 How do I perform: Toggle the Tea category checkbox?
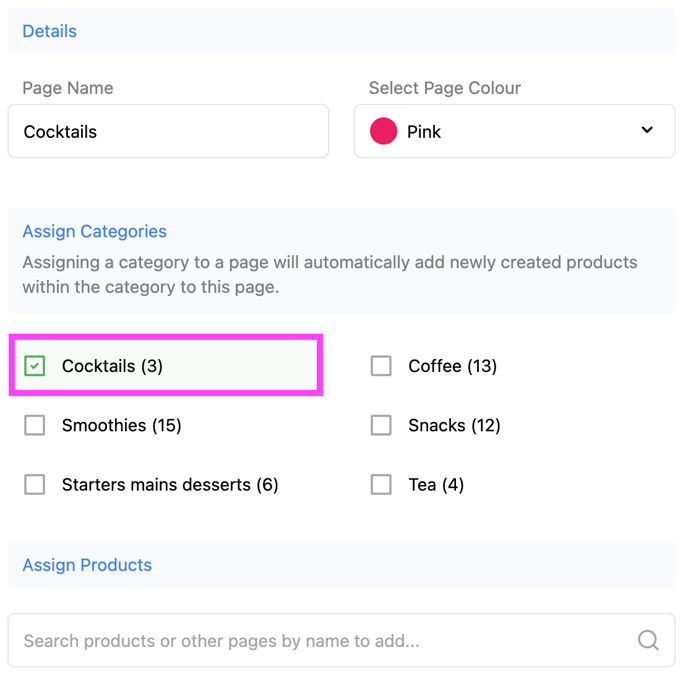coord(381,485)
